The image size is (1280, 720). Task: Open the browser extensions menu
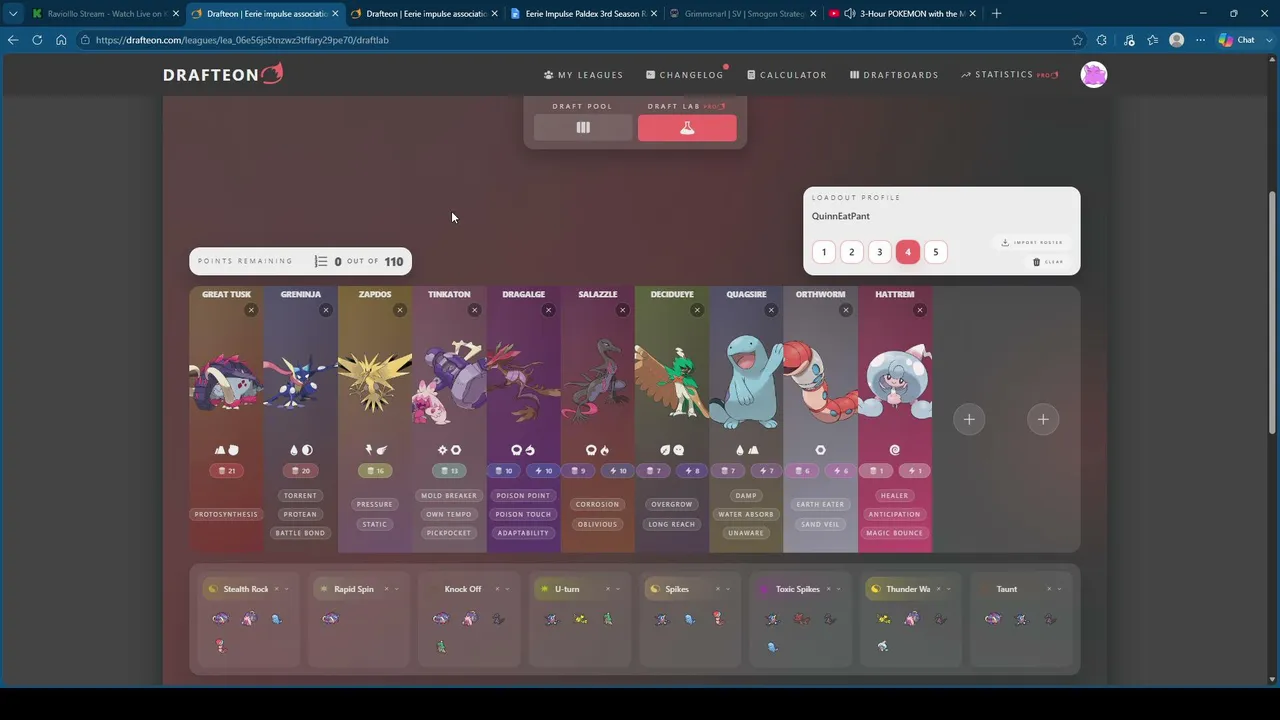click(x=1101, y=40)
